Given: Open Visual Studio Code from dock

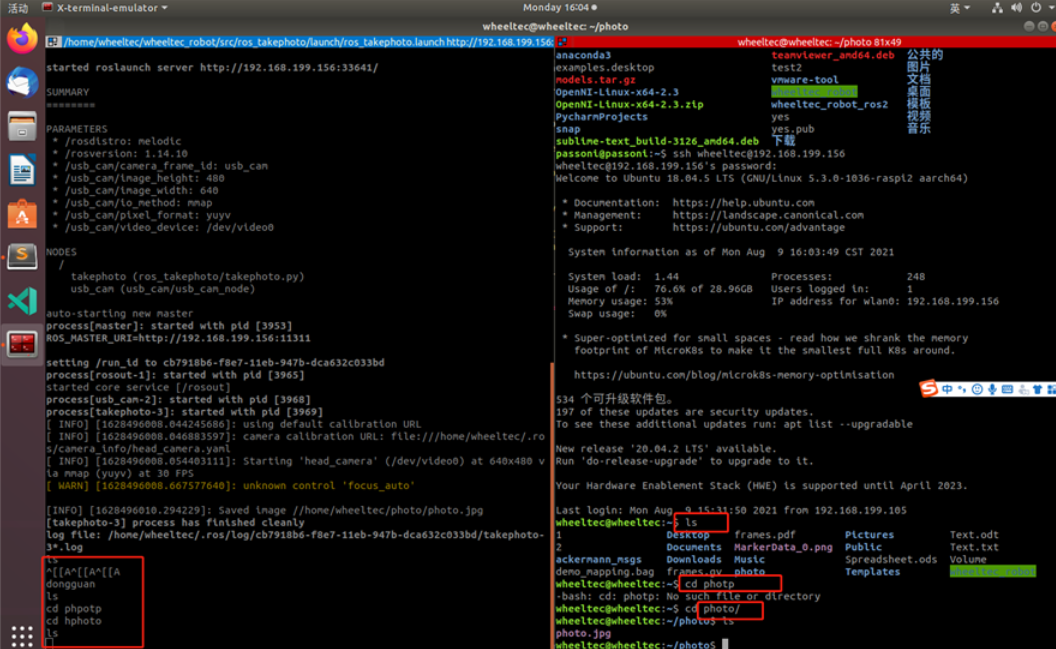Looking at the screenshot, I should (22, 300).
